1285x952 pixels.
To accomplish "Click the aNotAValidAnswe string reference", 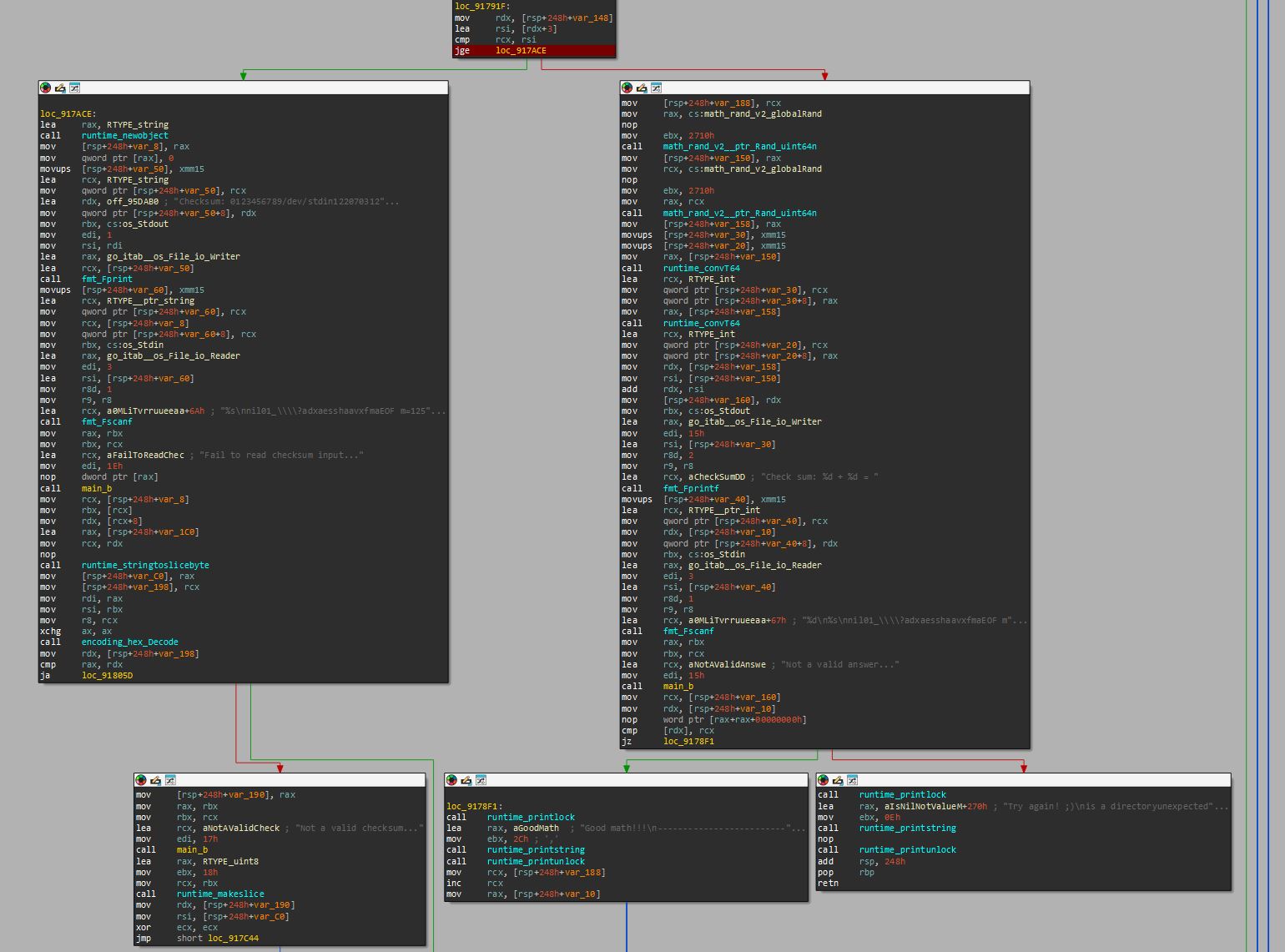I will coord(727,664).
